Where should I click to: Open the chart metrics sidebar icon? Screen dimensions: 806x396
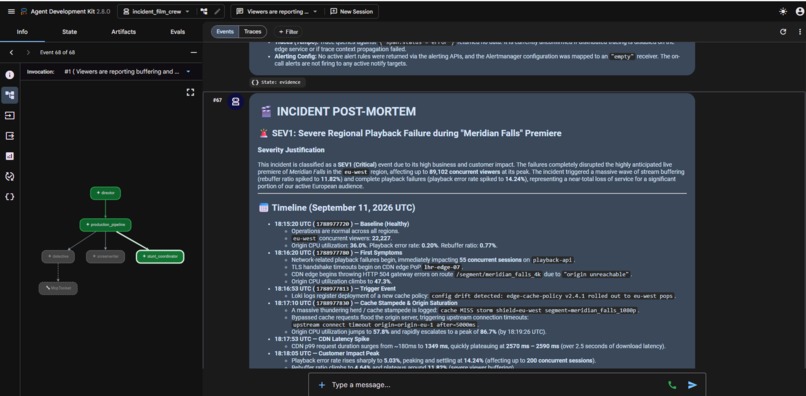[x=9, y=156]
